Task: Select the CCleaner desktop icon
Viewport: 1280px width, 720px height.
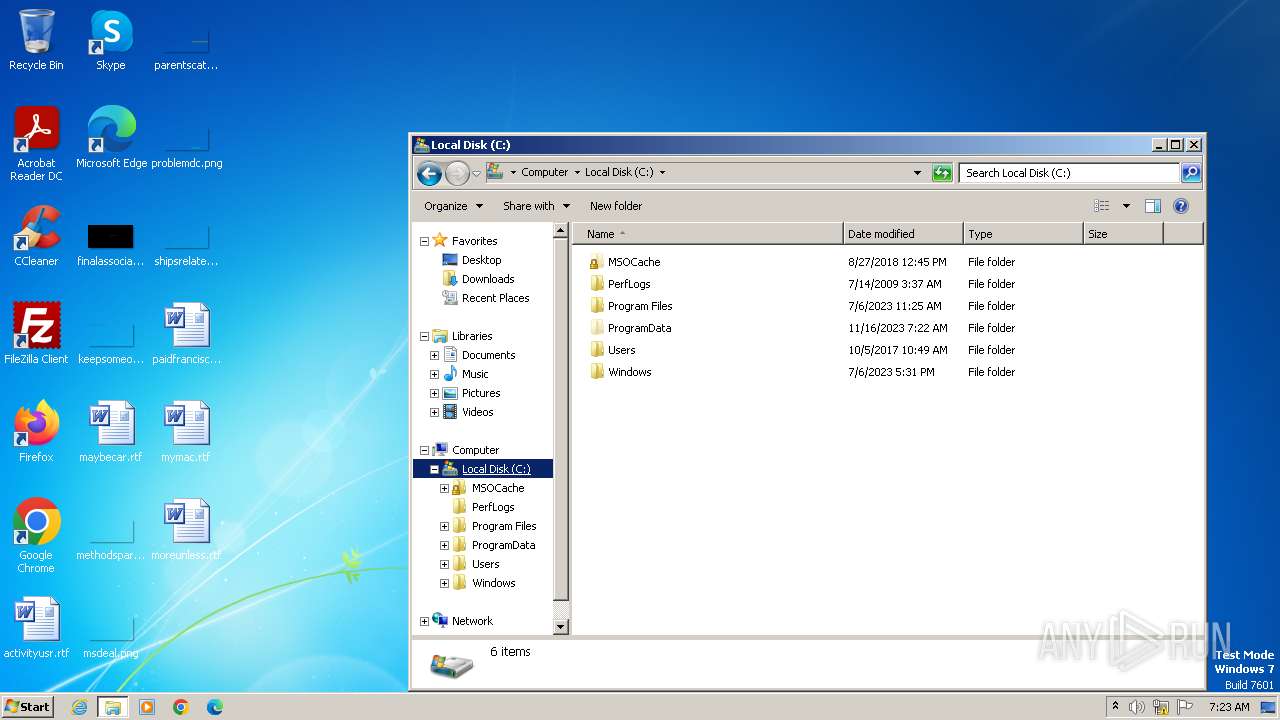Action: pyautogui.click(x=36, y=236)
